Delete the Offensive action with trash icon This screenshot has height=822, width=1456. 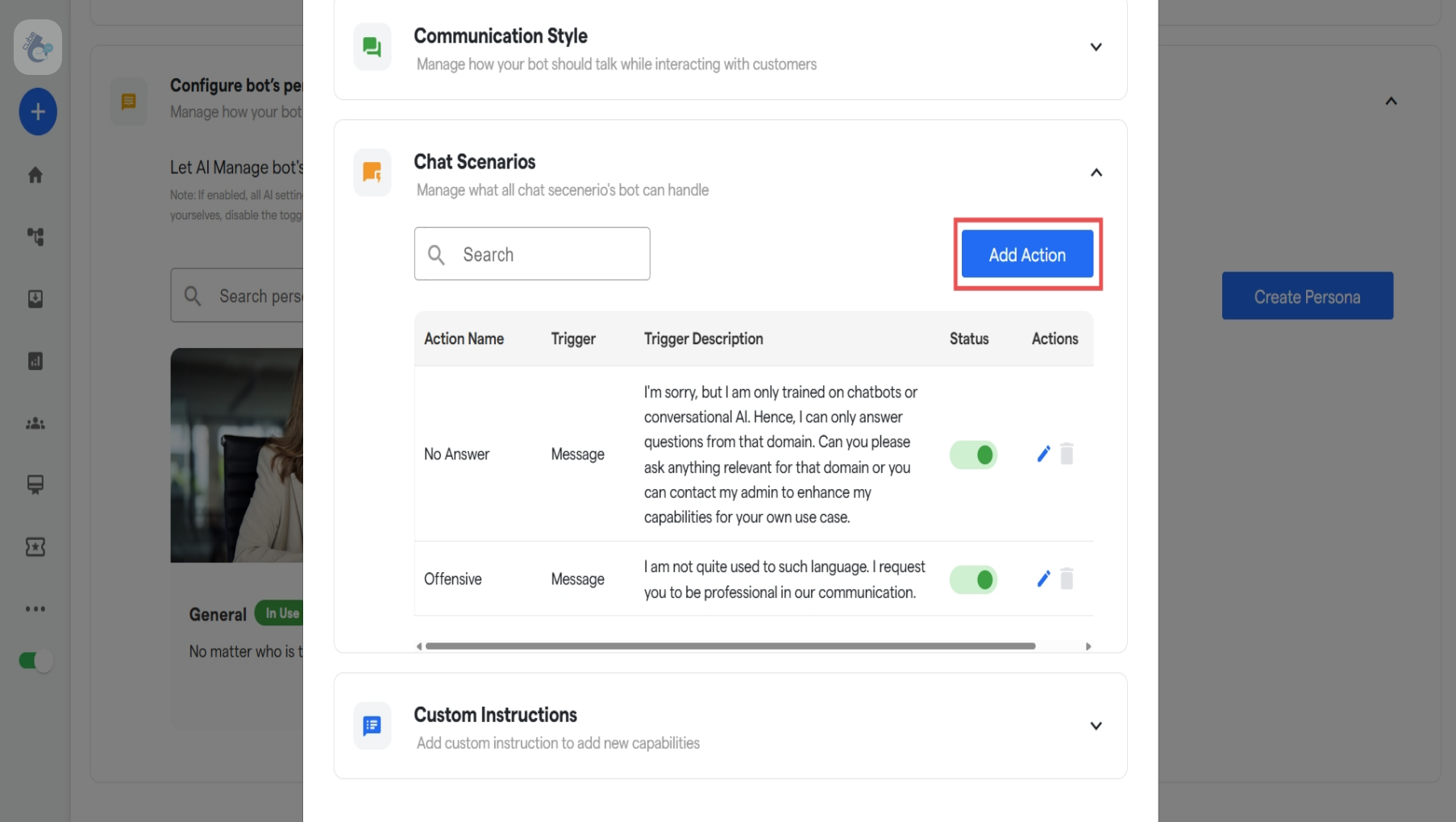click(x=1067, y=579)
